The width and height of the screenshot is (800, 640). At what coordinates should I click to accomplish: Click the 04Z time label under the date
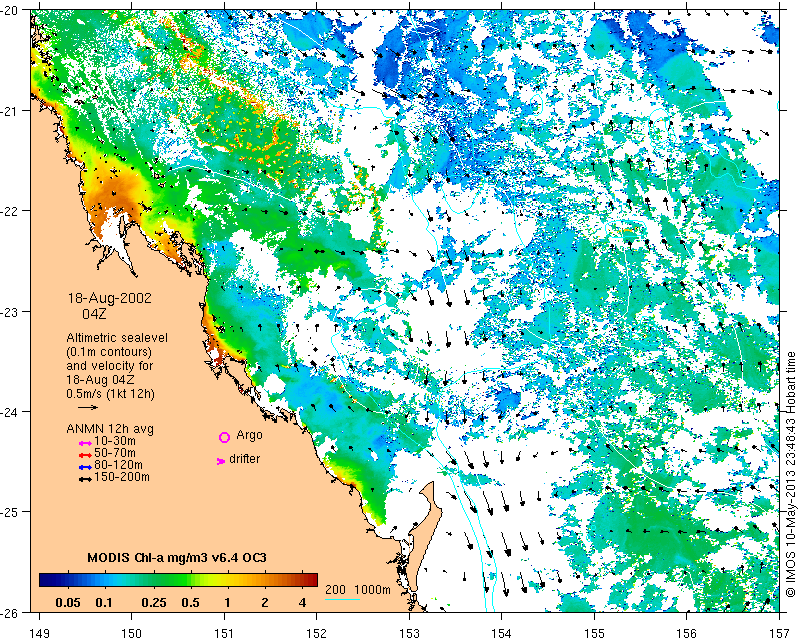(94, 314)
